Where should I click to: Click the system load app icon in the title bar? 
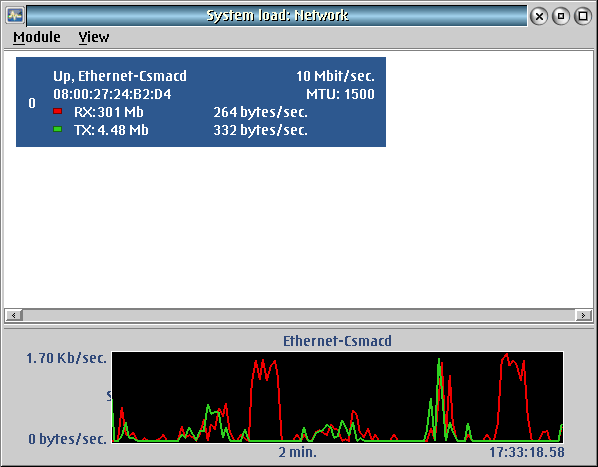tap(15, 16)
